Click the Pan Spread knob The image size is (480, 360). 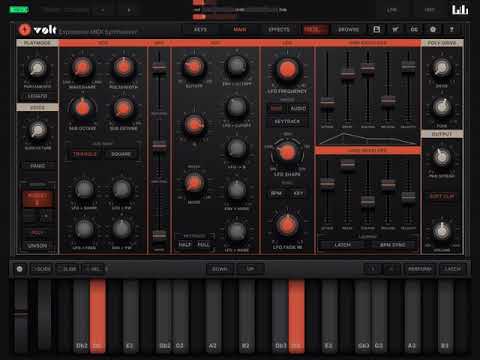442,157
